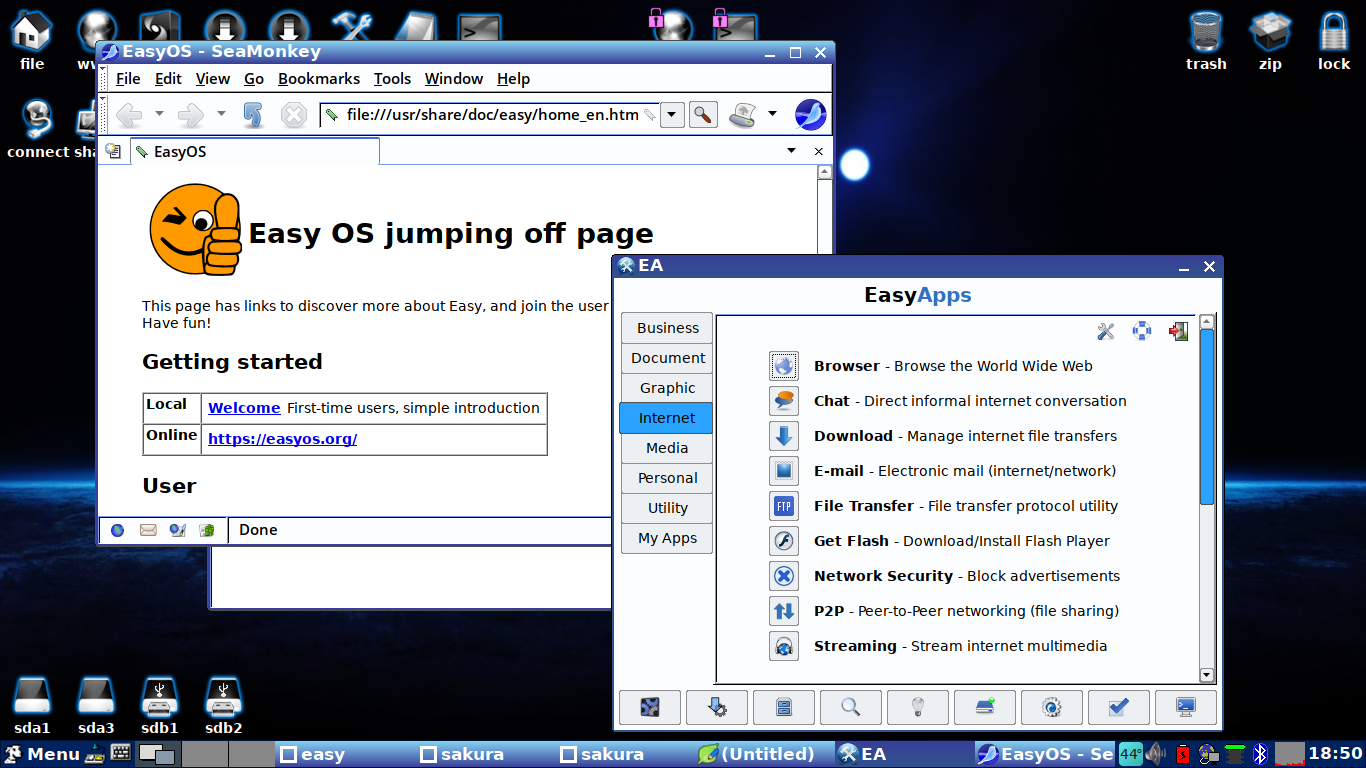Open the P2P networking icon

pyautogui.click(x=784, y=611)
